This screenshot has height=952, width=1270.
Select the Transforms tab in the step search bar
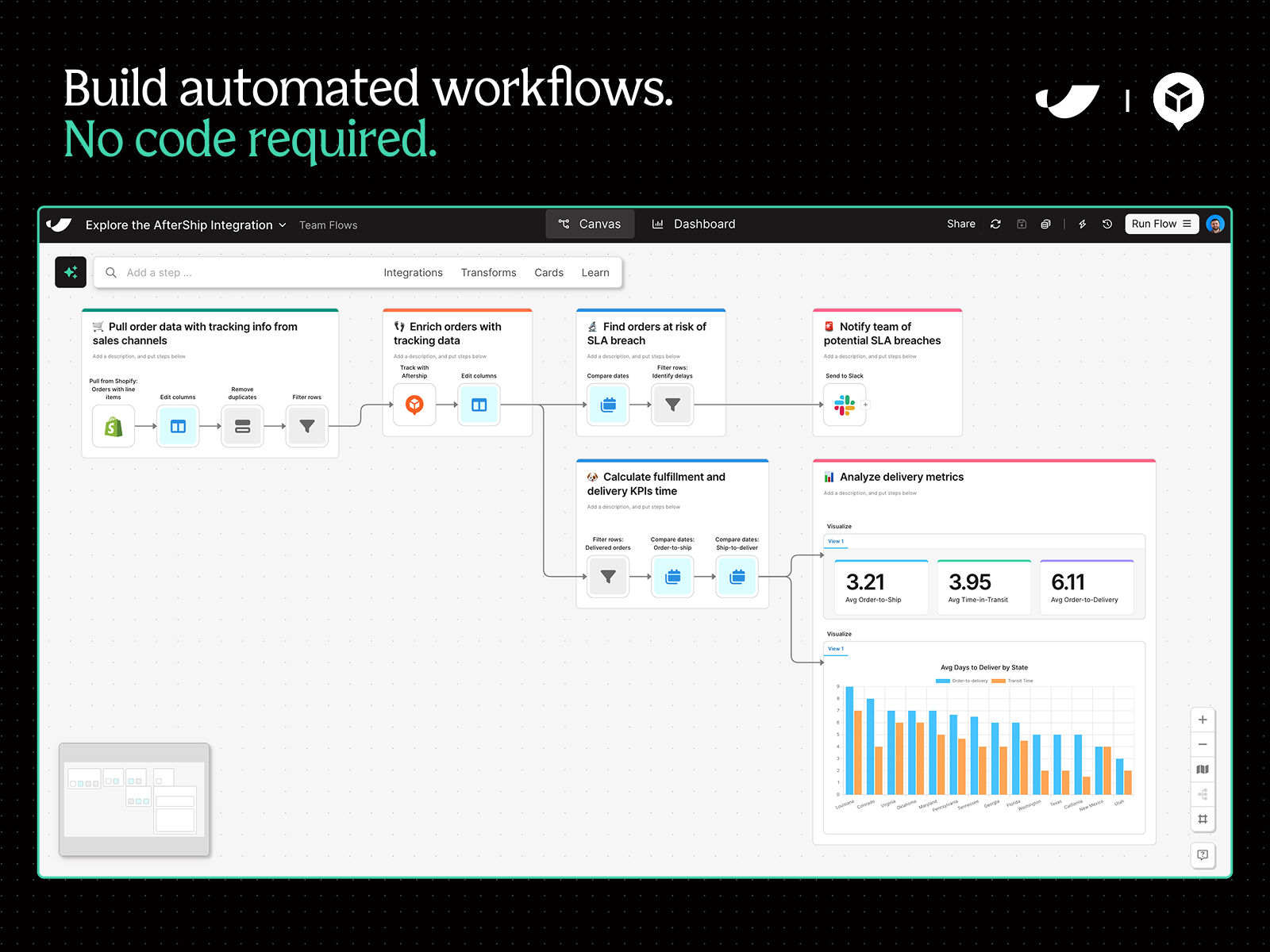click(x=488, y=272)
